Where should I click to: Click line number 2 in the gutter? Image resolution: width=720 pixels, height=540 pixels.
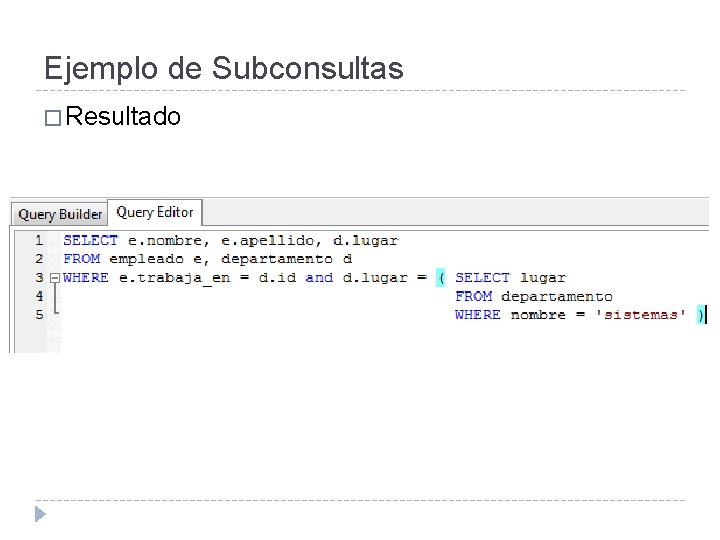coord(39,259)
